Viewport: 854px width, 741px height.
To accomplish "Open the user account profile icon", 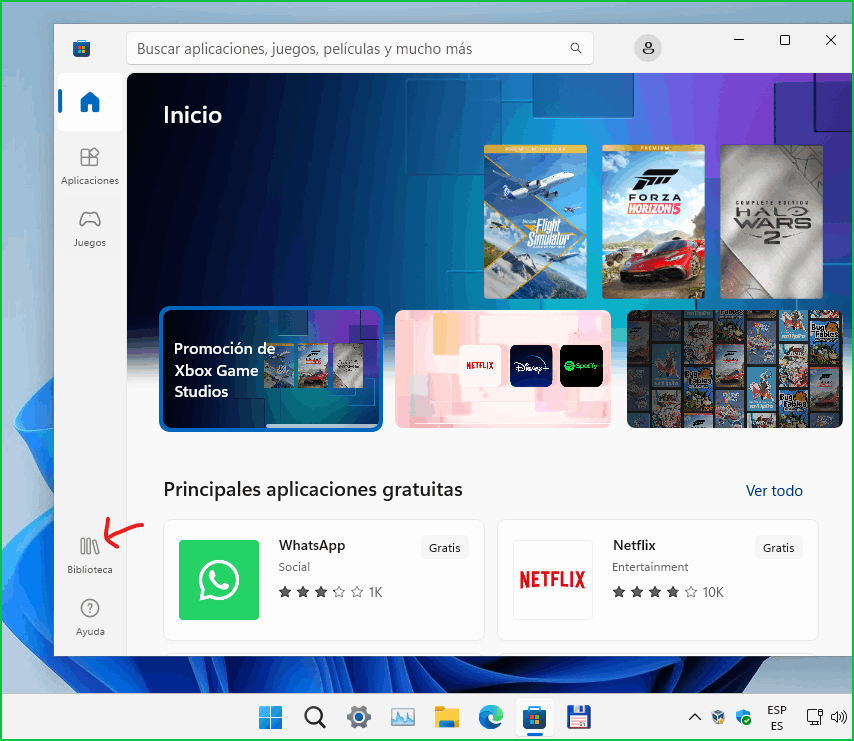I will click(x=648, y=48).
